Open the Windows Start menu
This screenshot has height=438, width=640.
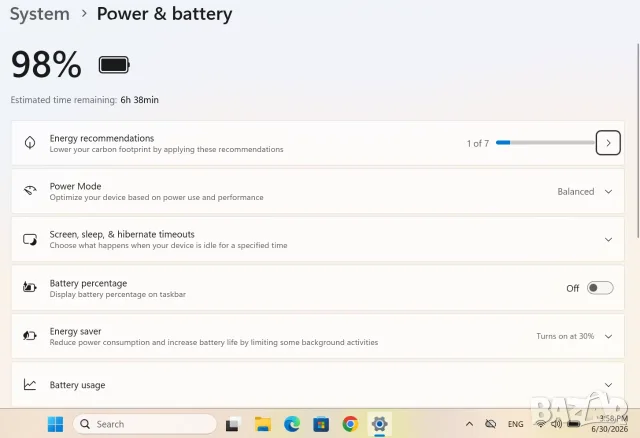pos(56,424)
